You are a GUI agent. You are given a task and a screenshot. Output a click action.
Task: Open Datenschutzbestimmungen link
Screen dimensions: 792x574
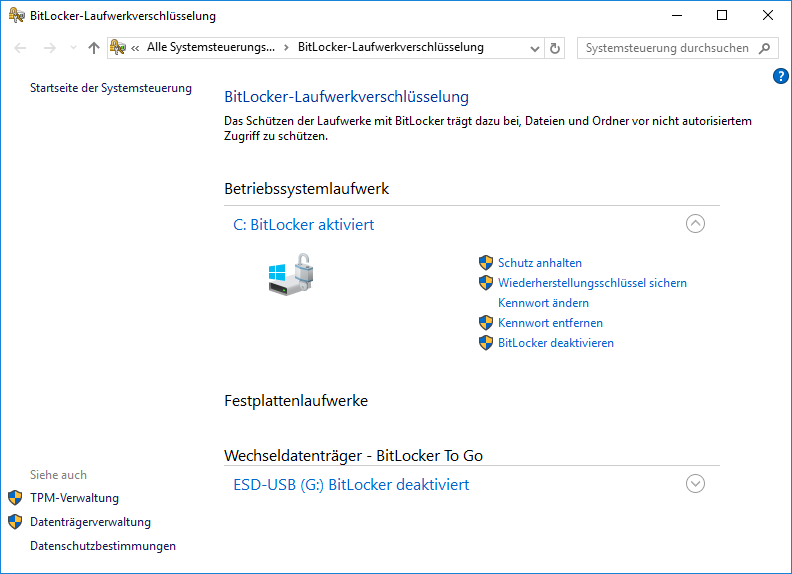point(103,546)
